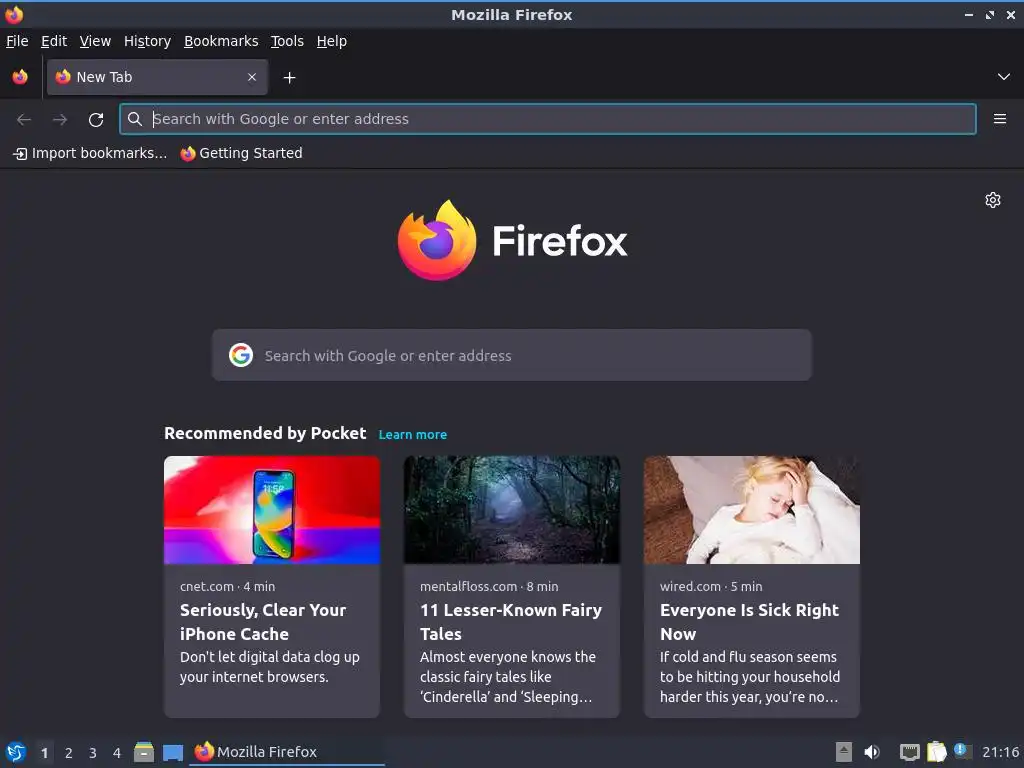Viewport: 1024px width, 768px height.
Task: Click the forward navigation arrow
Action: click(x=60, y=119)
